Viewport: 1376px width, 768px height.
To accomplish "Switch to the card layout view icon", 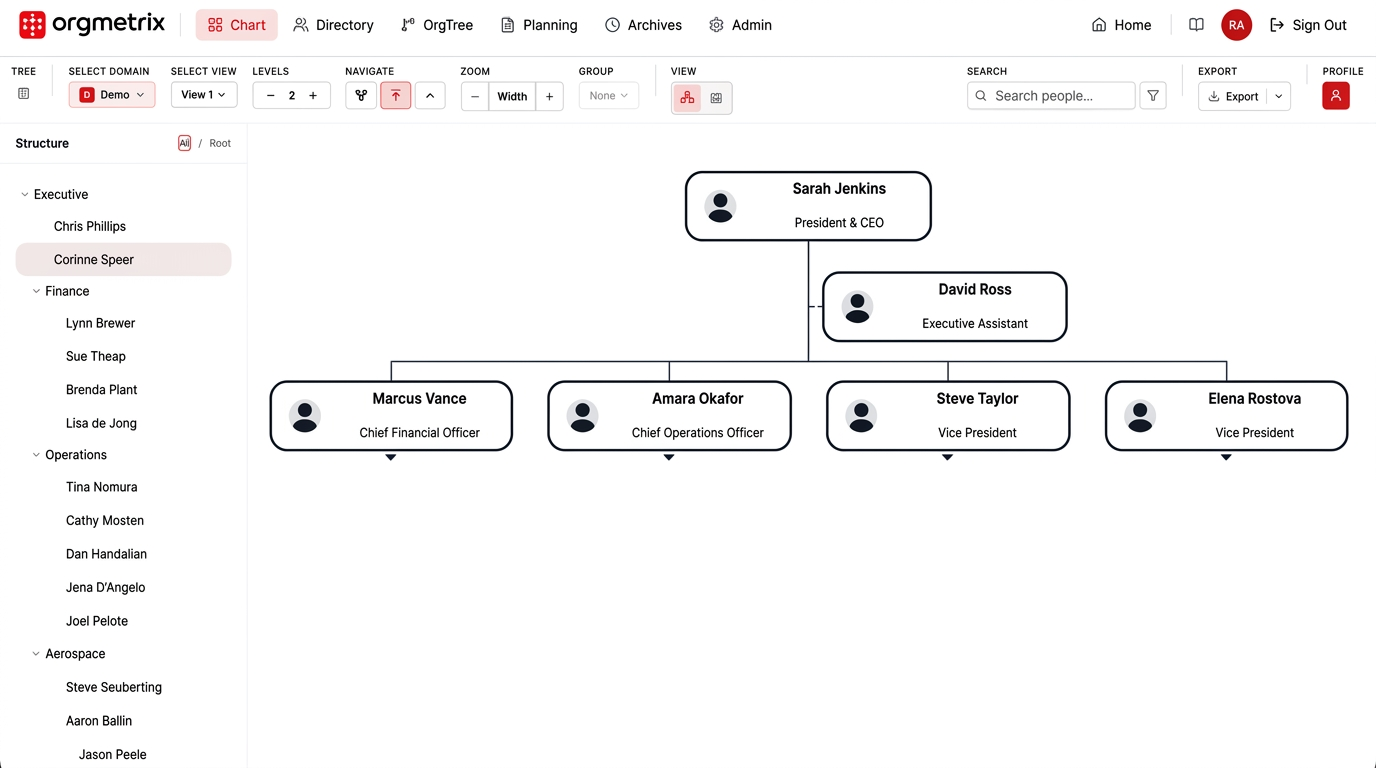I will pyautogui.click(x=716, y=98).
